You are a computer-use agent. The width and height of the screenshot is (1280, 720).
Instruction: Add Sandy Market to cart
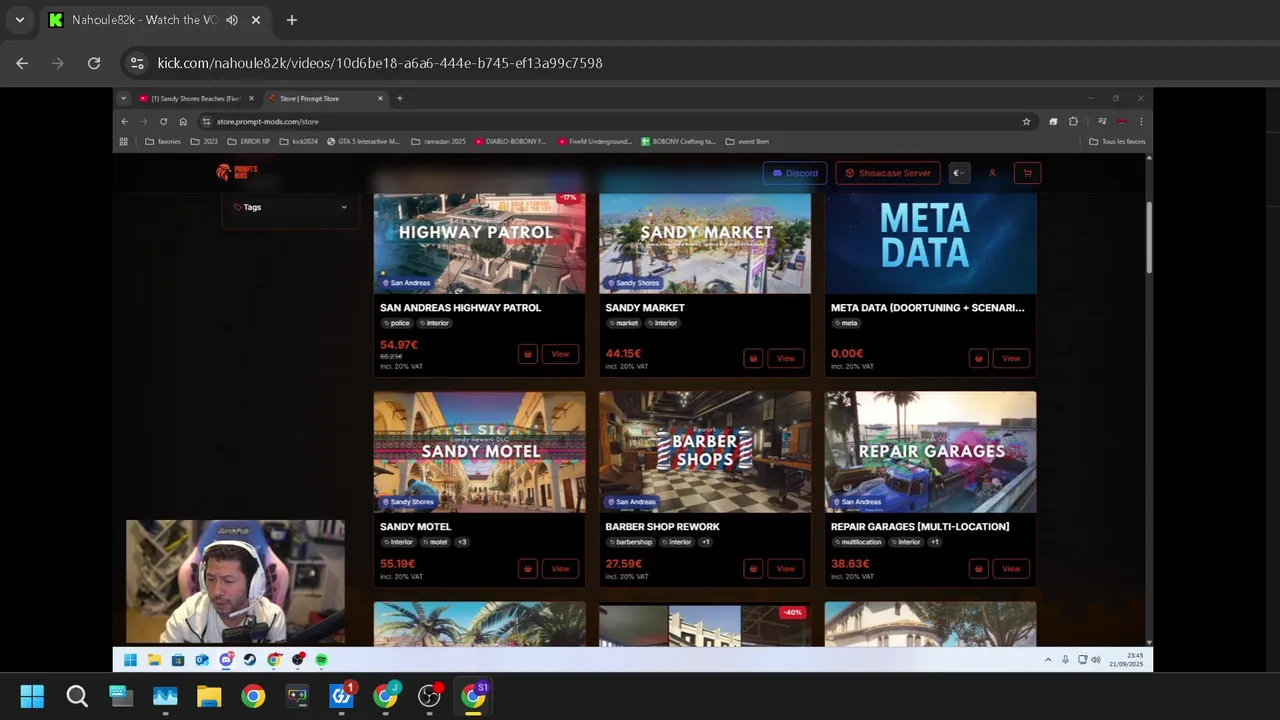[753, 358]
